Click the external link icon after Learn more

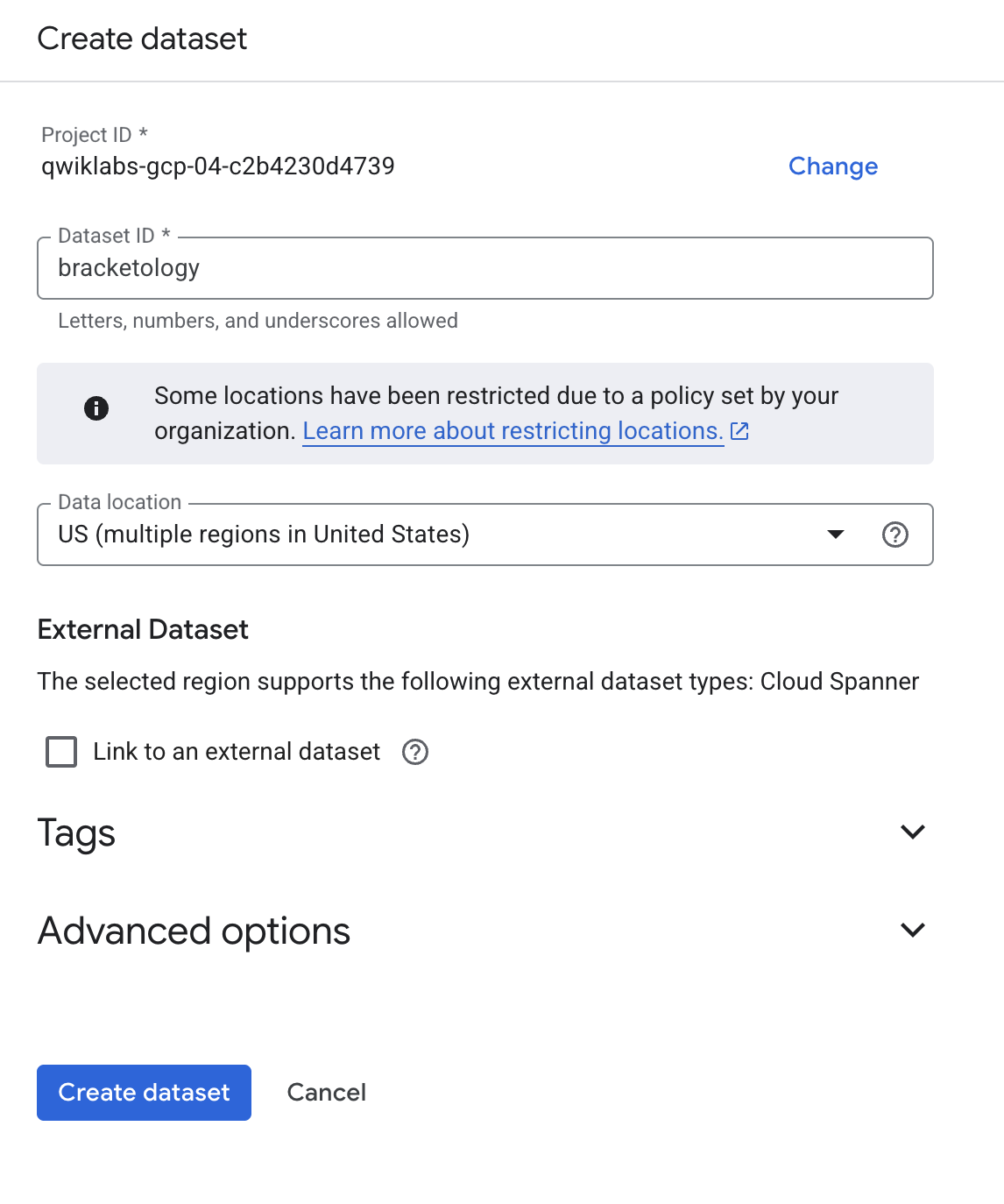click(740, 430)
